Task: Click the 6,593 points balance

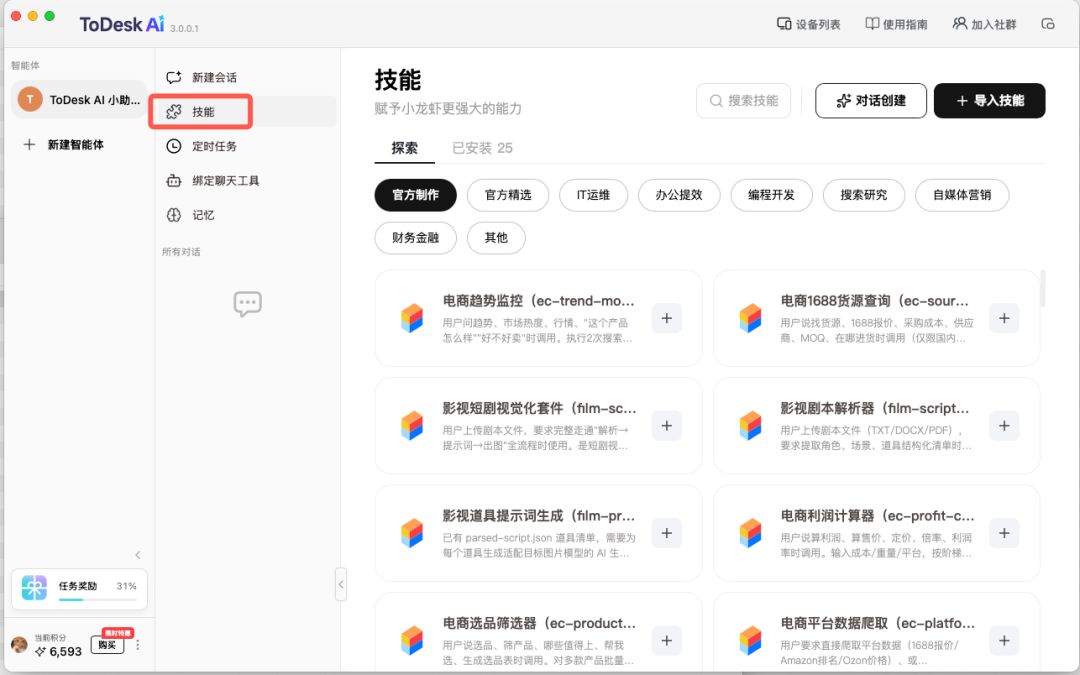Action: point(59,652)
